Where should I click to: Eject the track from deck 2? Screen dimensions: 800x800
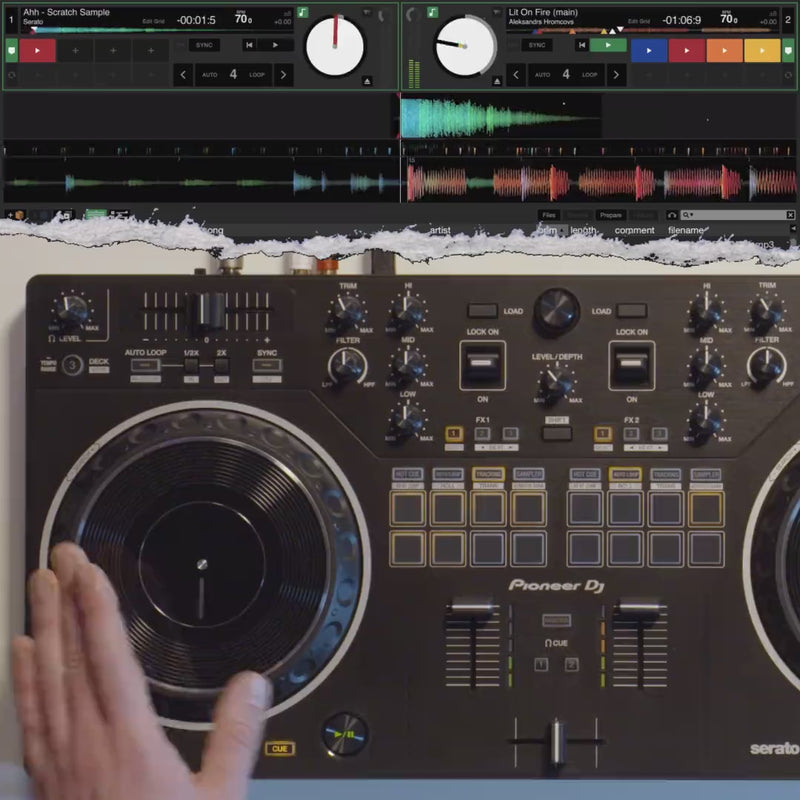click(x=497, y=81)
